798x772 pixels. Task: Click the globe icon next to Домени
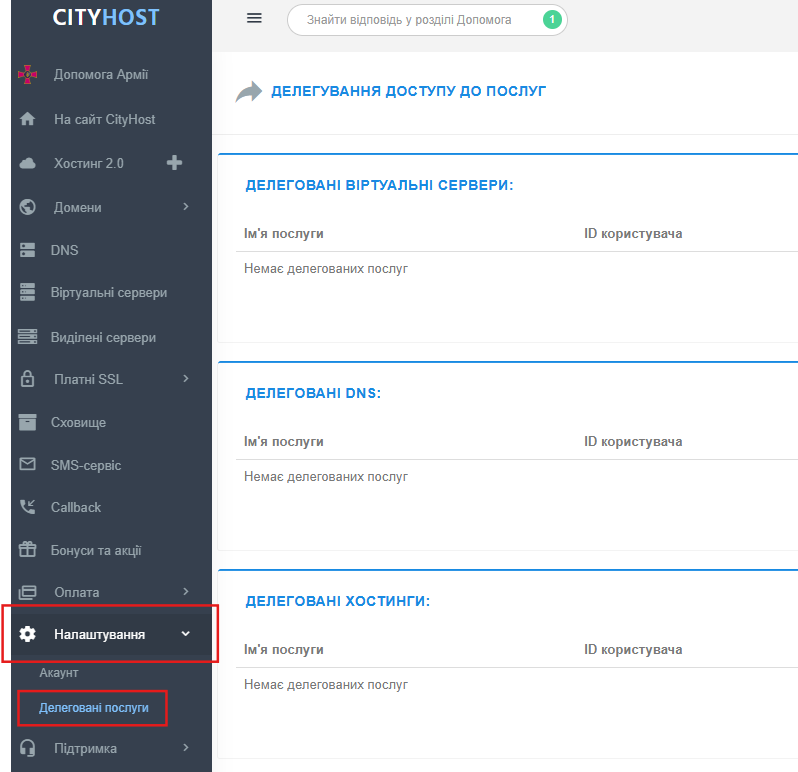tap(28, 207)
